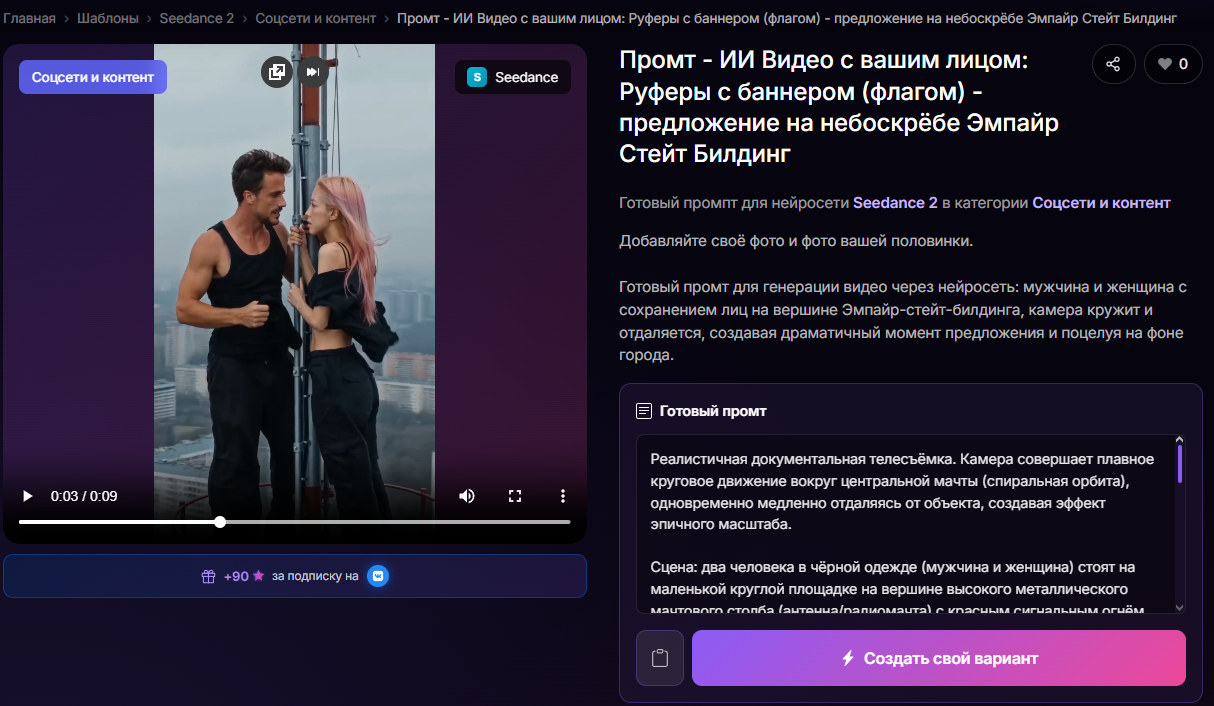Click the last breadcrumb prompt title

coord(786,18)
